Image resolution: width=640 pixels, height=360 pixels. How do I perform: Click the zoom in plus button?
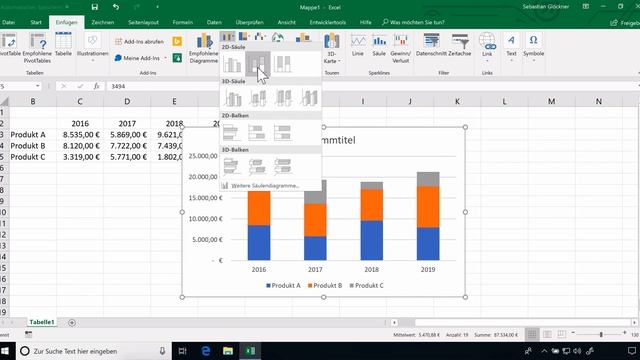(x=624, y=333)
